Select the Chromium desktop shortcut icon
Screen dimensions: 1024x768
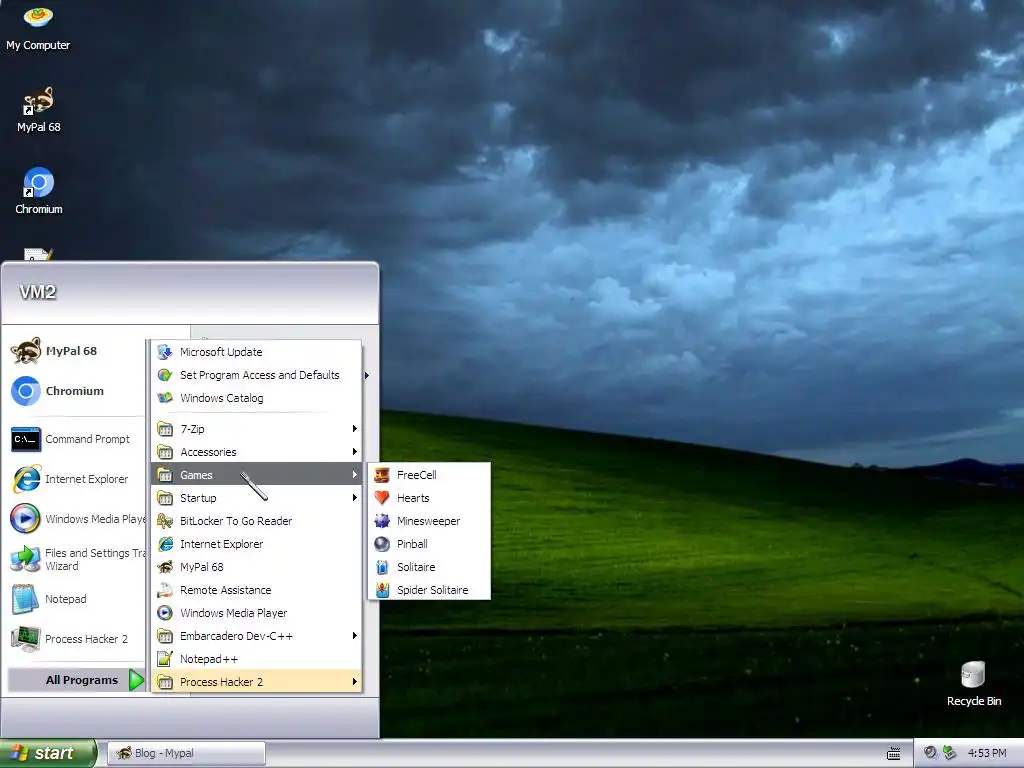39,191
